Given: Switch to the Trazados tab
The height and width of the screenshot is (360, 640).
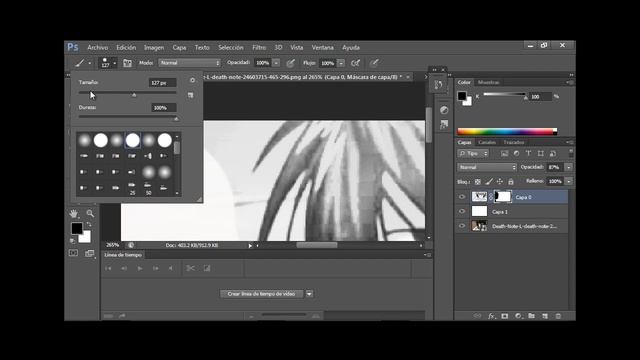Looking at the screenshot, I should [x=514, y=142].
